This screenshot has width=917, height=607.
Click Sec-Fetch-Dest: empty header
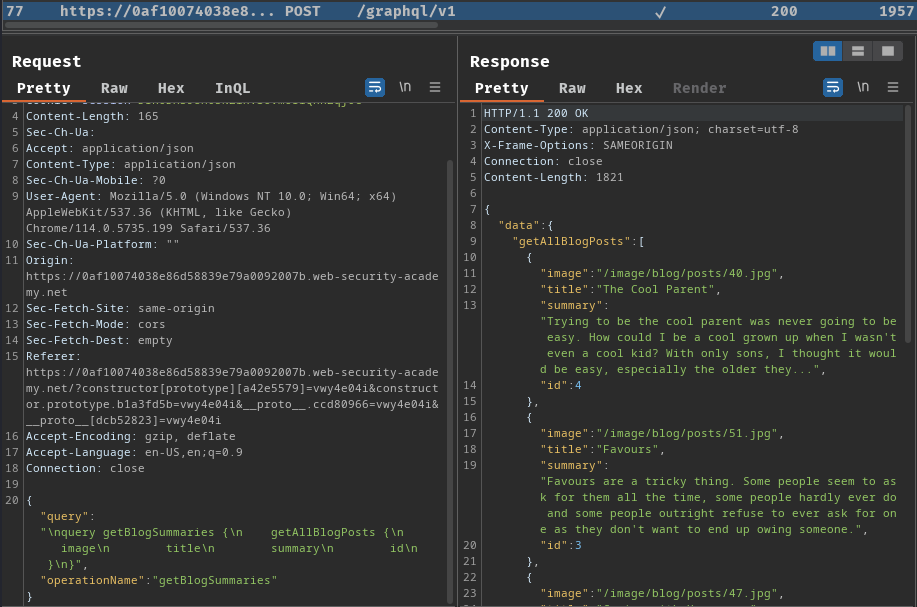99,340
